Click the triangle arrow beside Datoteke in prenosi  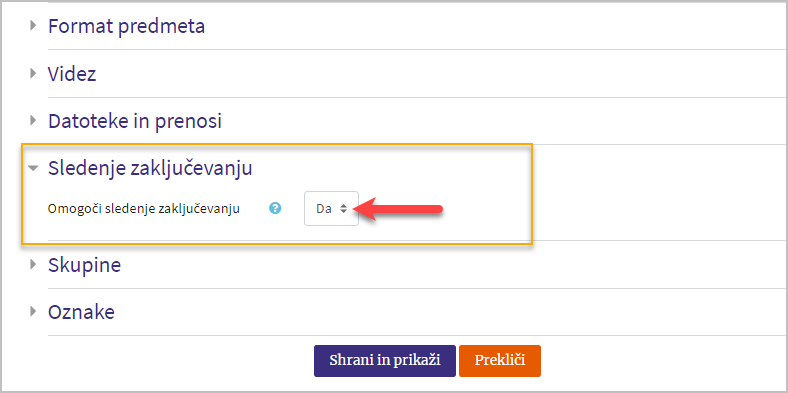33,121
